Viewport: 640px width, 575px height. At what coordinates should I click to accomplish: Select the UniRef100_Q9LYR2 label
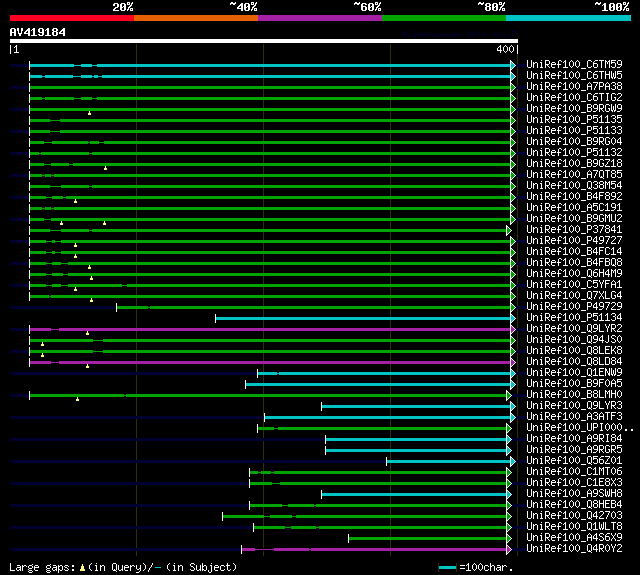tap(574, 329)
